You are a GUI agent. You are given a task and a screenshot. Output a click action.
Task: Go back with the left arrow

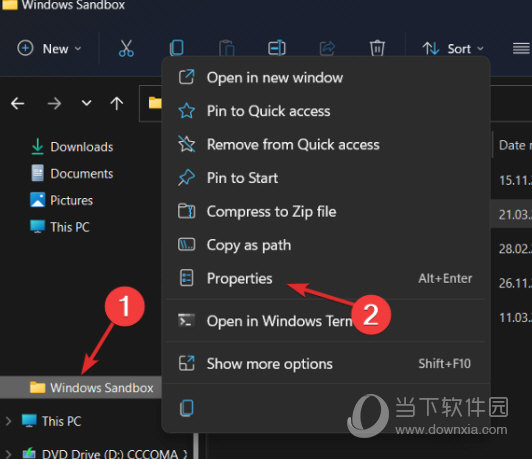[x=18, y=103]
